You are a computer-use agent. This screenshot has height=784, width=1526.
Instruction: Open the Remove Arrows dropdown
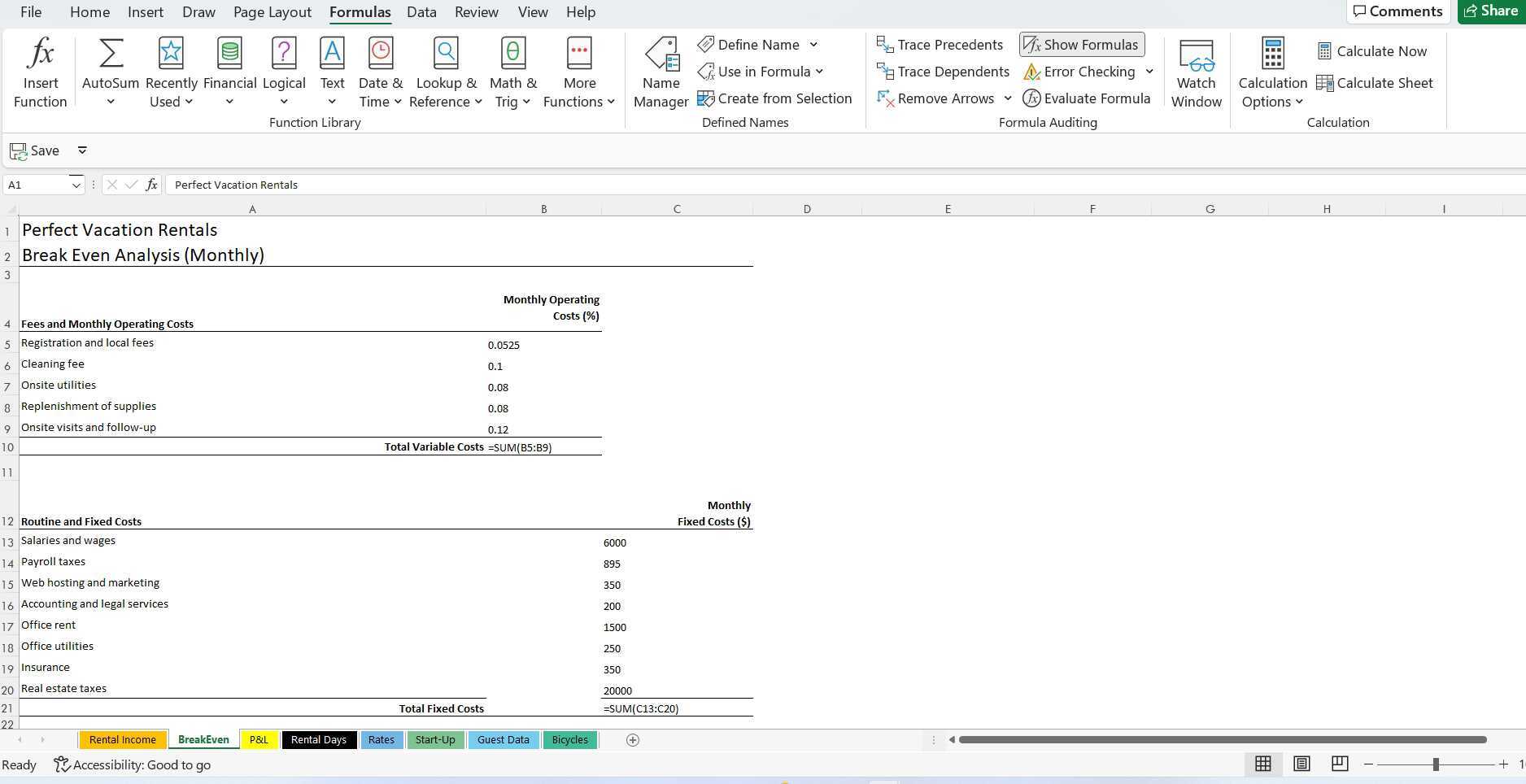point(1009,98)
